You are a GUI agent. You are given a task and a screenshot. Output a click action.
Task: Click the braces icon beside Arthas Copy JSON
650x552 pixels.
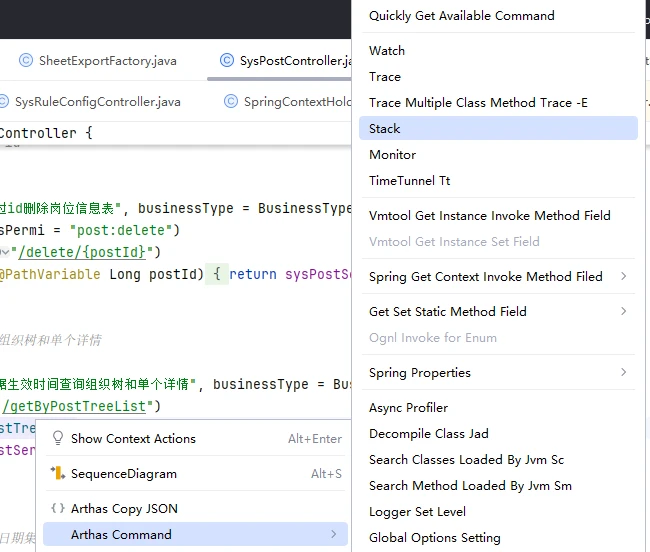coord(58,508)
